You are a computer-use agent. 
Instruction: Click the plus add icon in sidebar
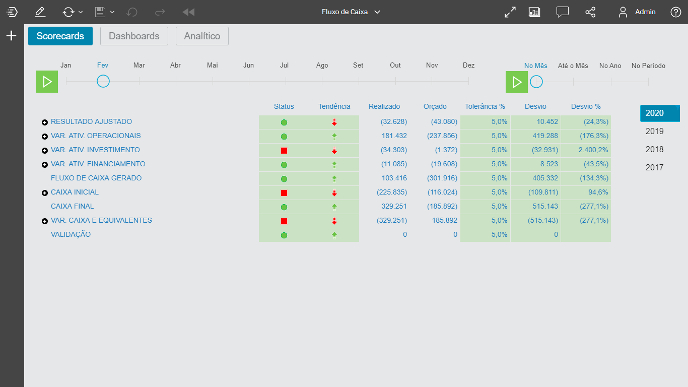[x=11, y=36]
